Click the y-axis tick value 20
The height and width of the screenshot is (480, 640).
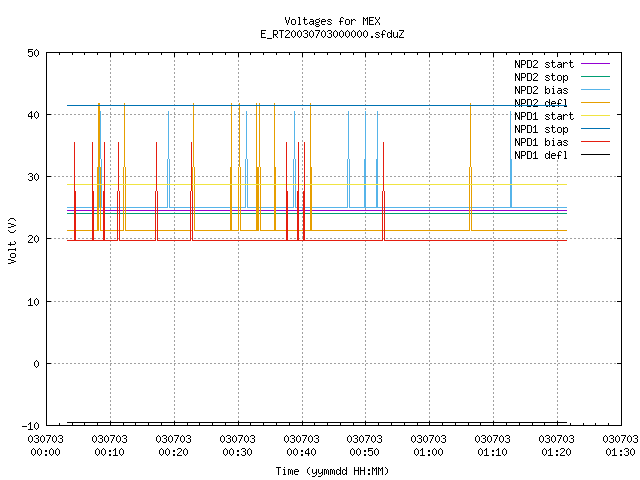click(33, 239)
